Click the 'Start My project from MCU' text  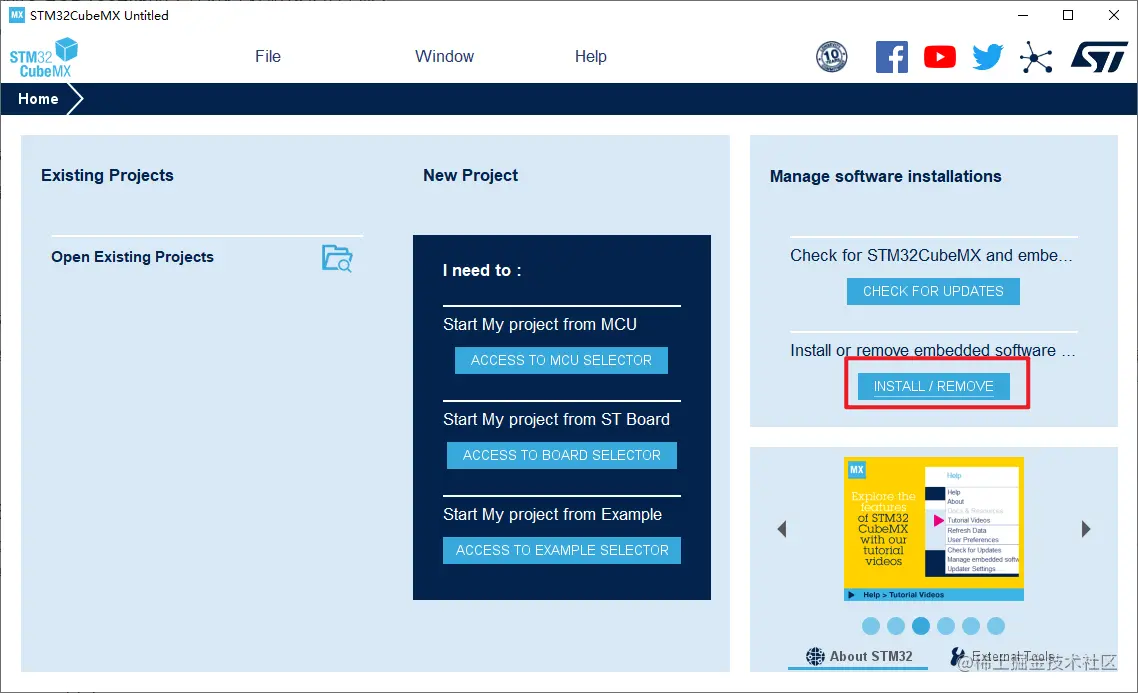540,324
